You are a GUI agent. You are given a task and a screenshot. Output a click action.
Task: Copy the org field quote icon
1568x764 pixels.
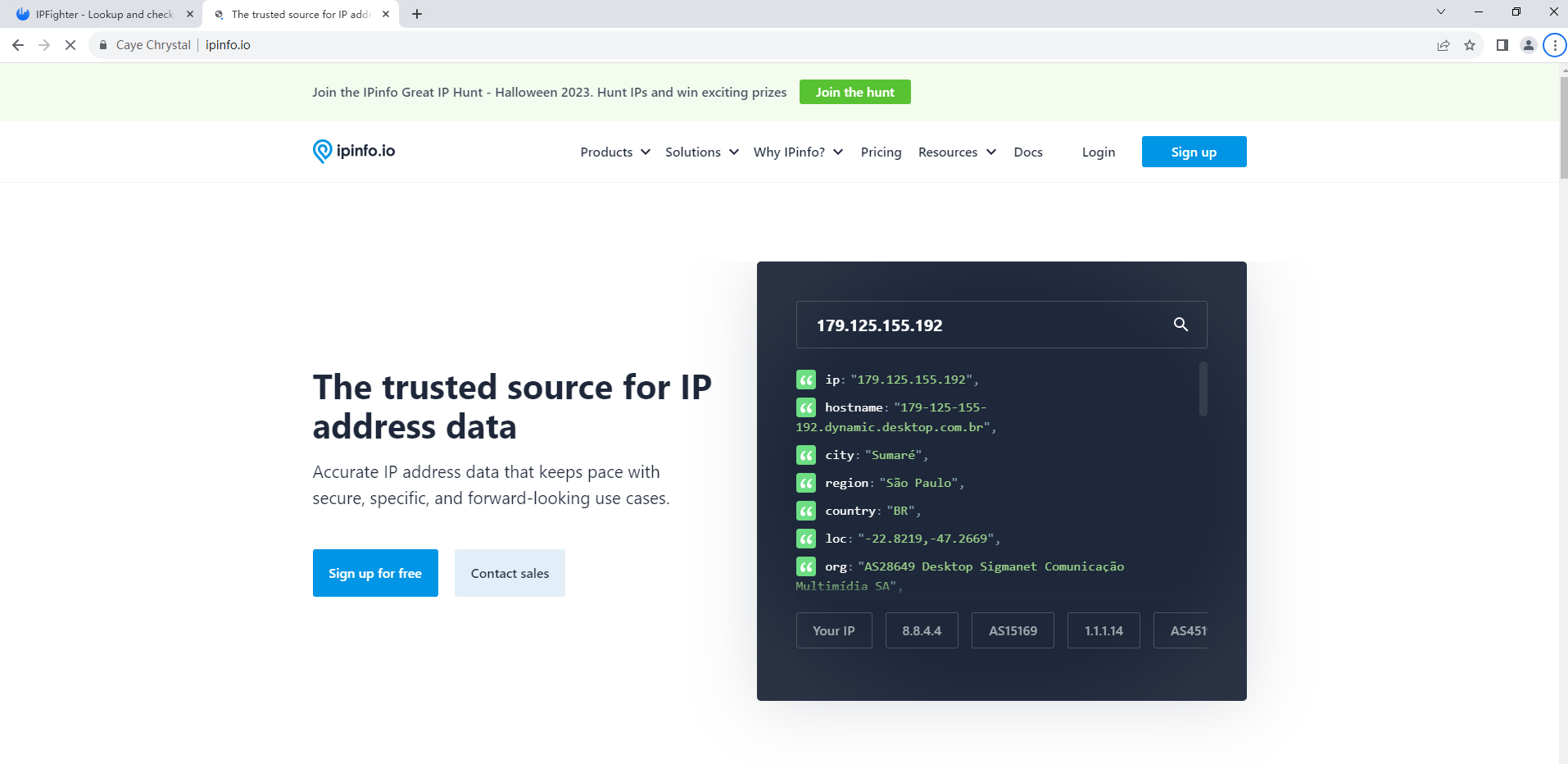(x=806, y=566)
